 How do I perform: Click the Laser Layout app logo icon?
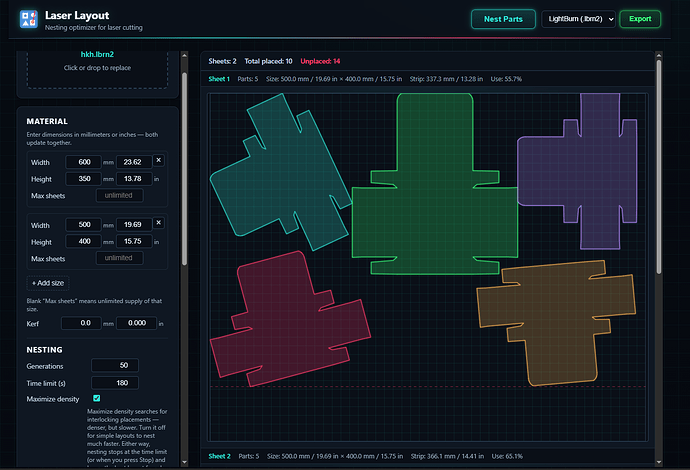pyautogui.click(x=29, y=19)
